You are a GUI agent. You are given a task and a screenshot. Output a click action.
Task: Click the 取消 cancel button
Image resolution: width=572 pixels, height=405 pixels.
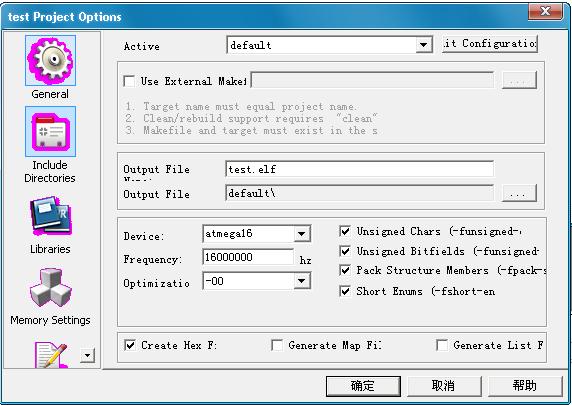point(444,386)
